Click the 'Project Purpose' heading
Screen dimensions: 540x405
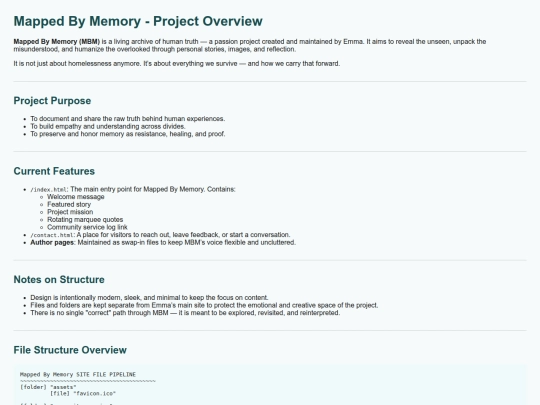(x=52, y=101)
